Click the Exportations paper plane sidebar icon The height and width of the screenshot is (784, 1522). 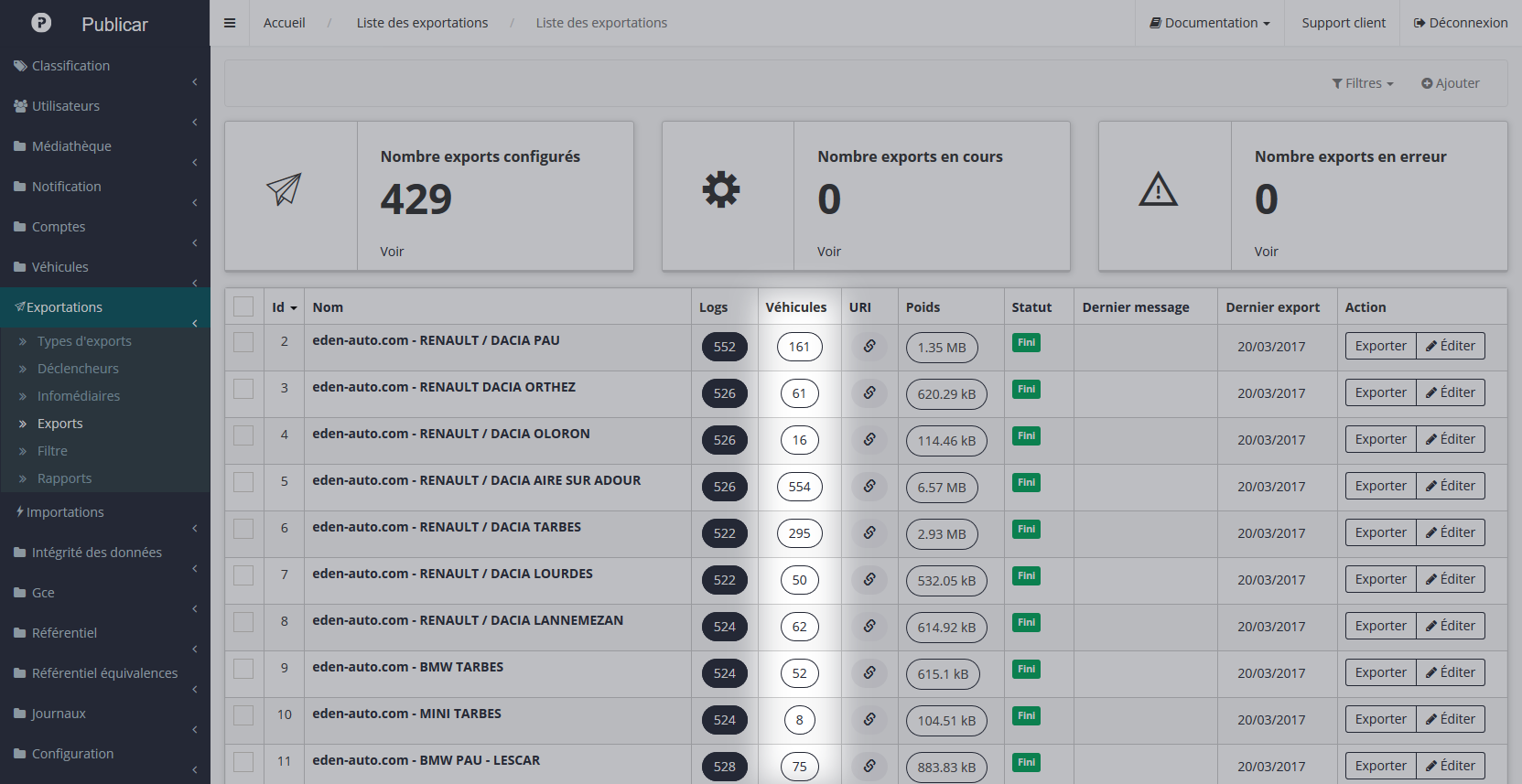click(x=20, y=307)
